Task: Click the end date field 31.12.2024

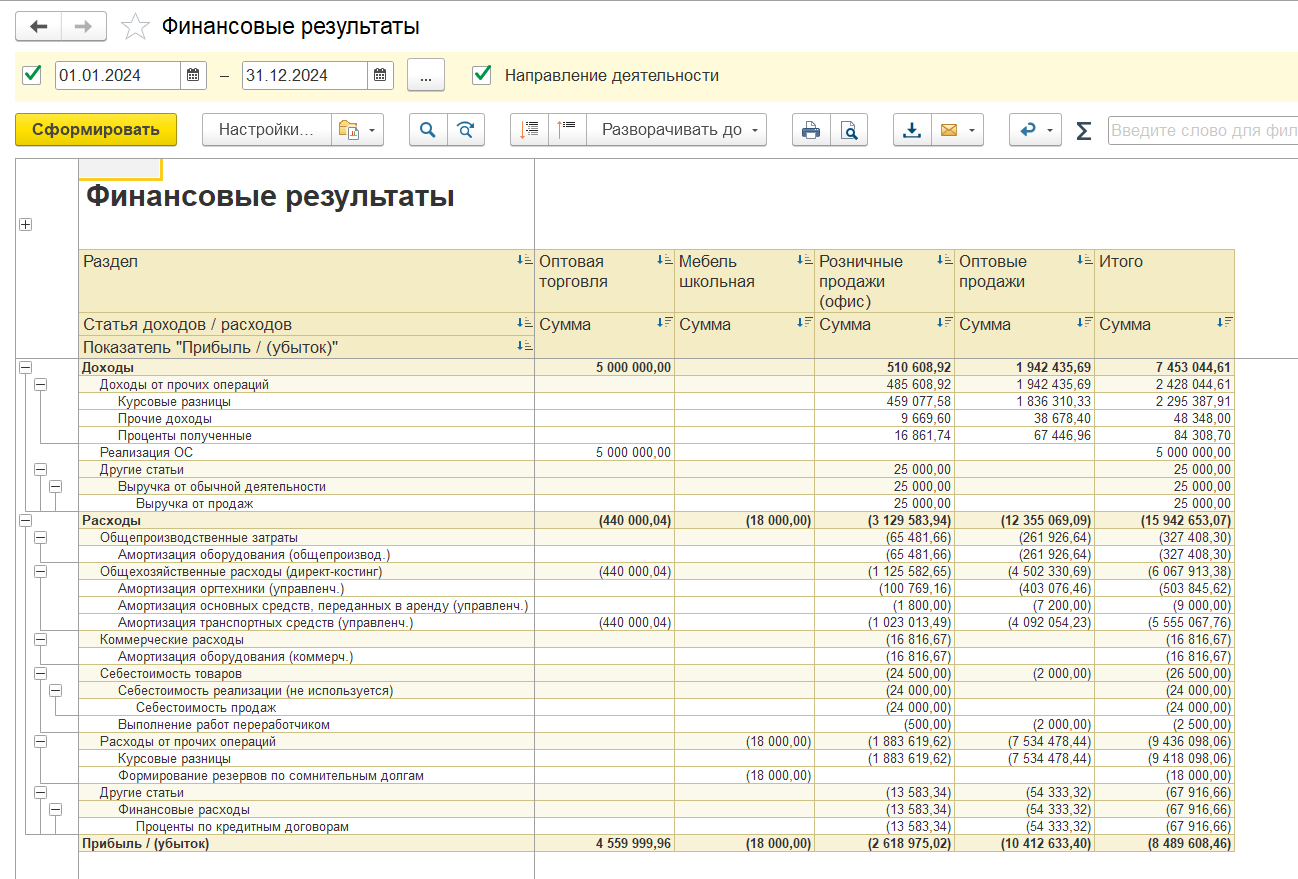Action: pos(305,75)
